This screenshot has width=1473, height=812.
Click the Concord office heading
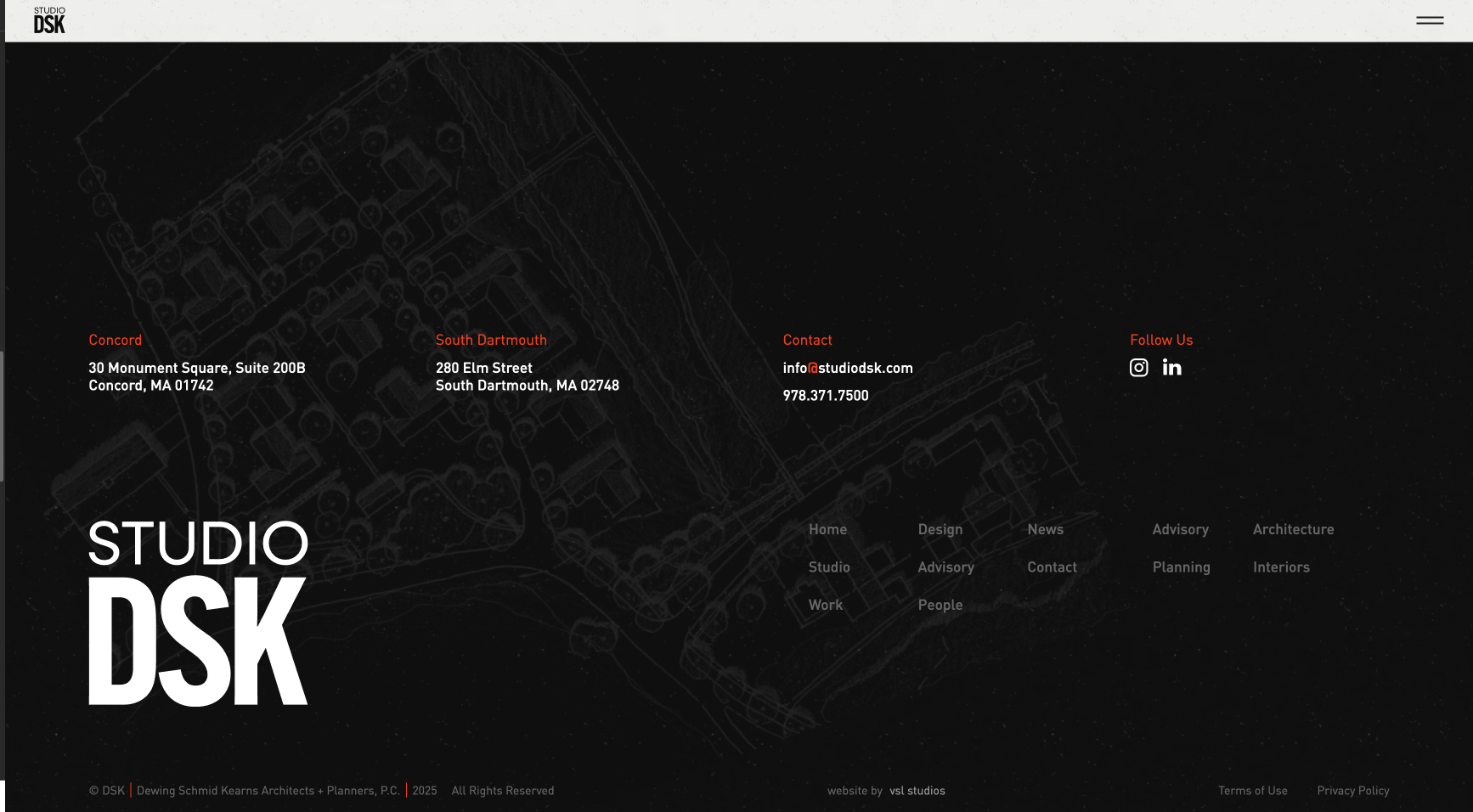tap(115, 340)
